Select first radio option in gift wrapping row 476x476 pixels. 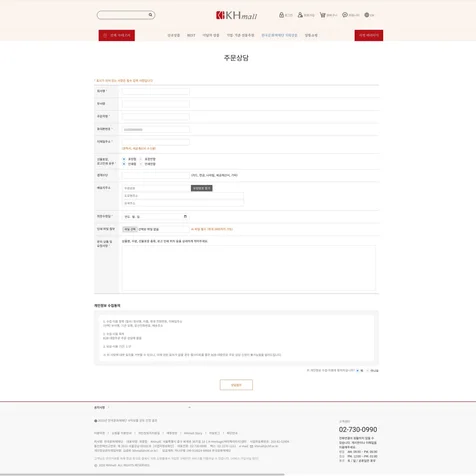(124, 159)
